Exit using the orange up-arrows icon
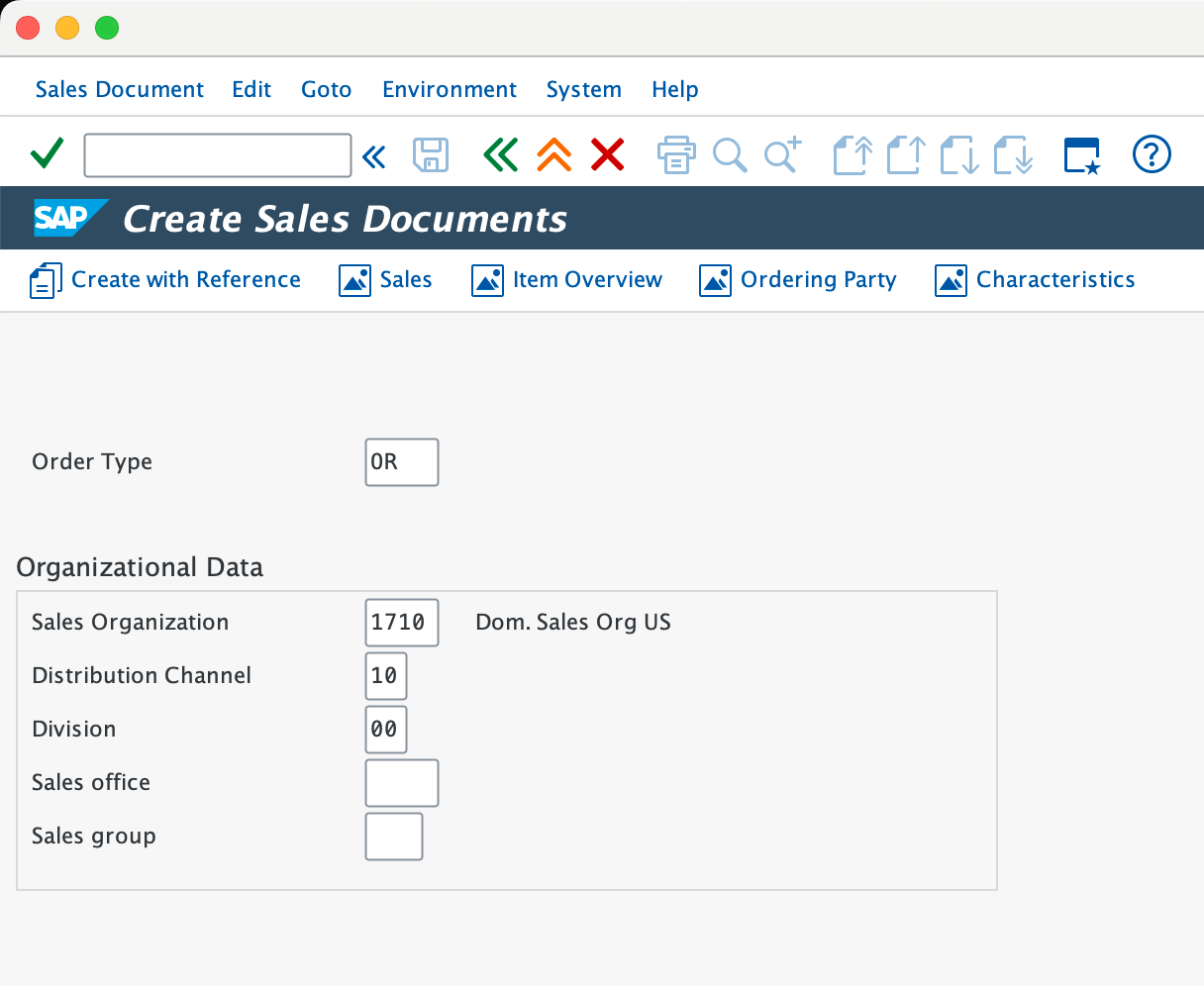 554,154
